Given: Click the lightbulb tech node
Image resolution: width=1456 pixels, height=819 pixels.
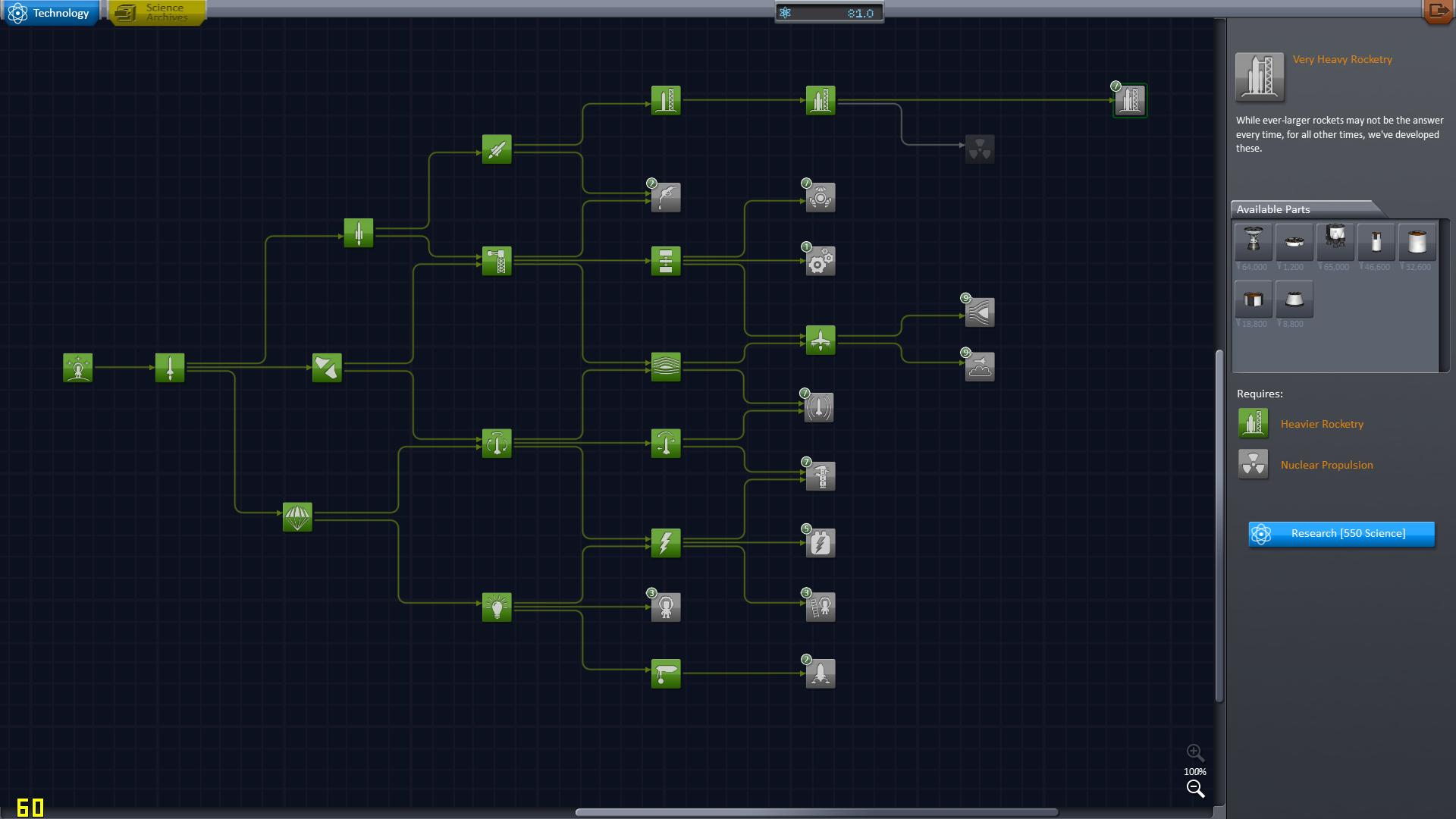Looking at the screenshot, I should (x=497, y=607).
